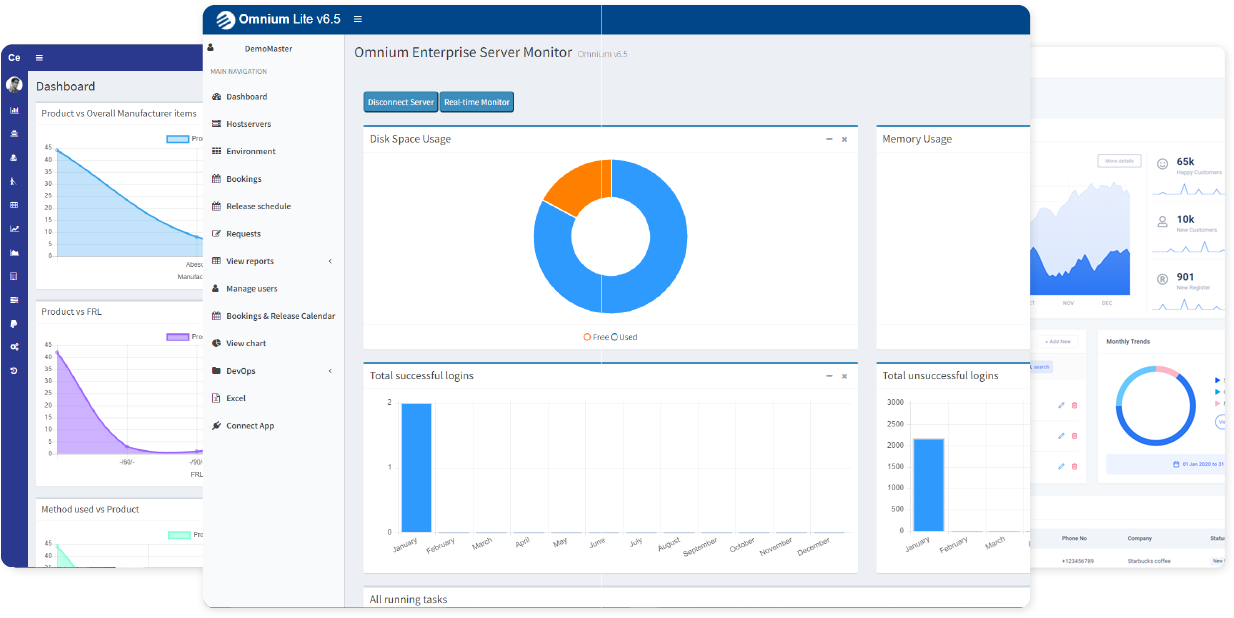
Task: Go to Dashboard in Omnium navigation
Action: click(x=246, y=97)
